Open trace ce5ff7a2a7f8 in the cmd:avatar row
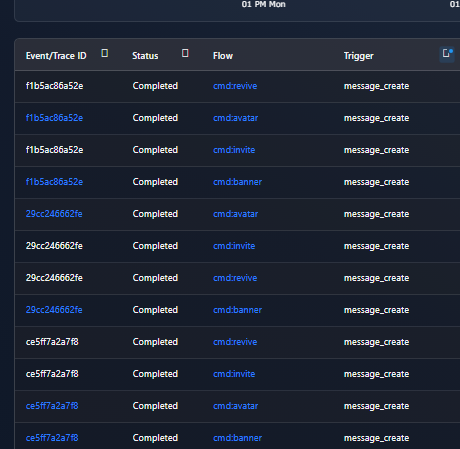The width and height of the screenshot is (460, 449). [52, 406]
